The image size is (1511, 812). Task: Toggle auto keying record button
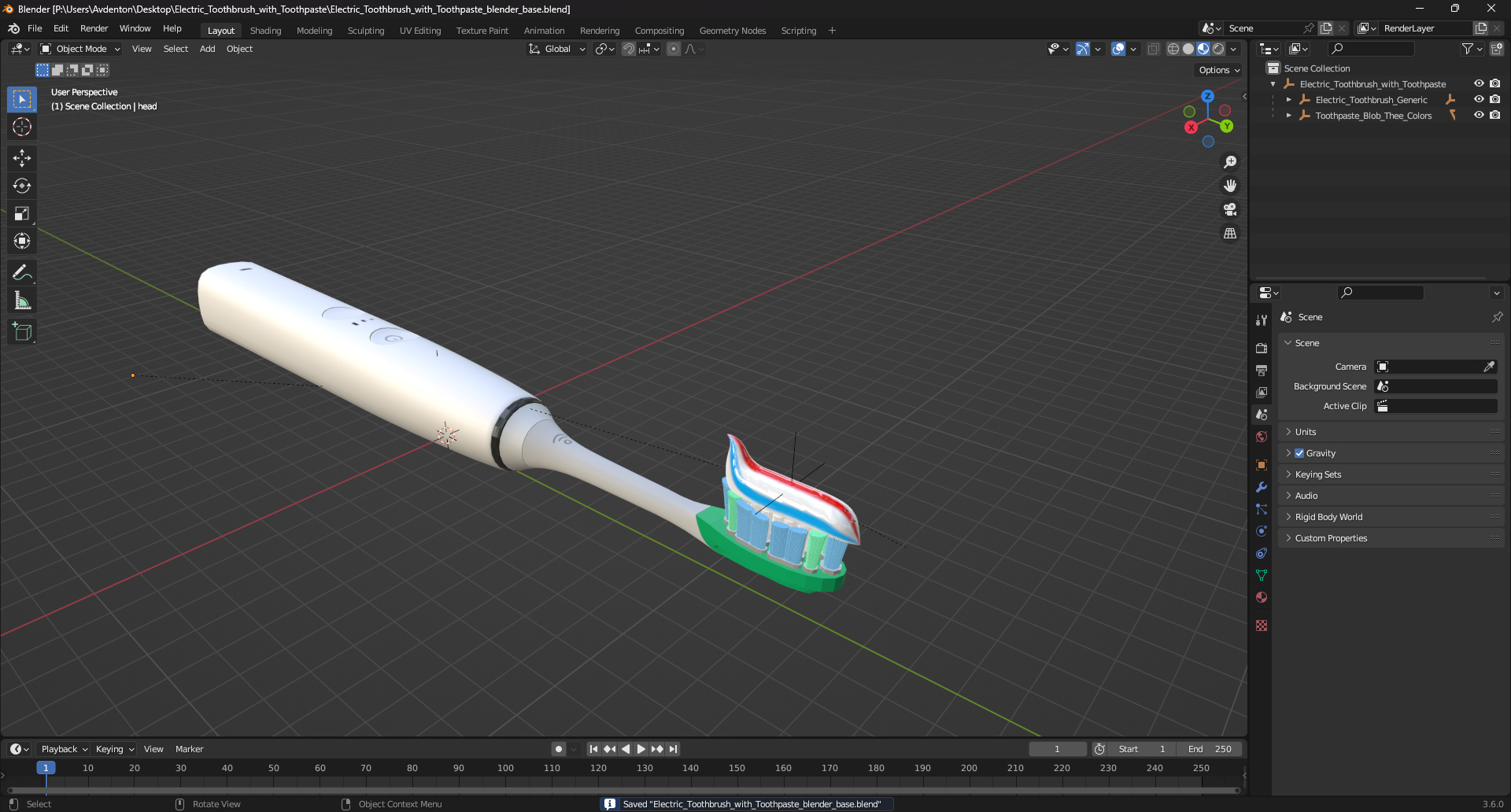[558, 749]
